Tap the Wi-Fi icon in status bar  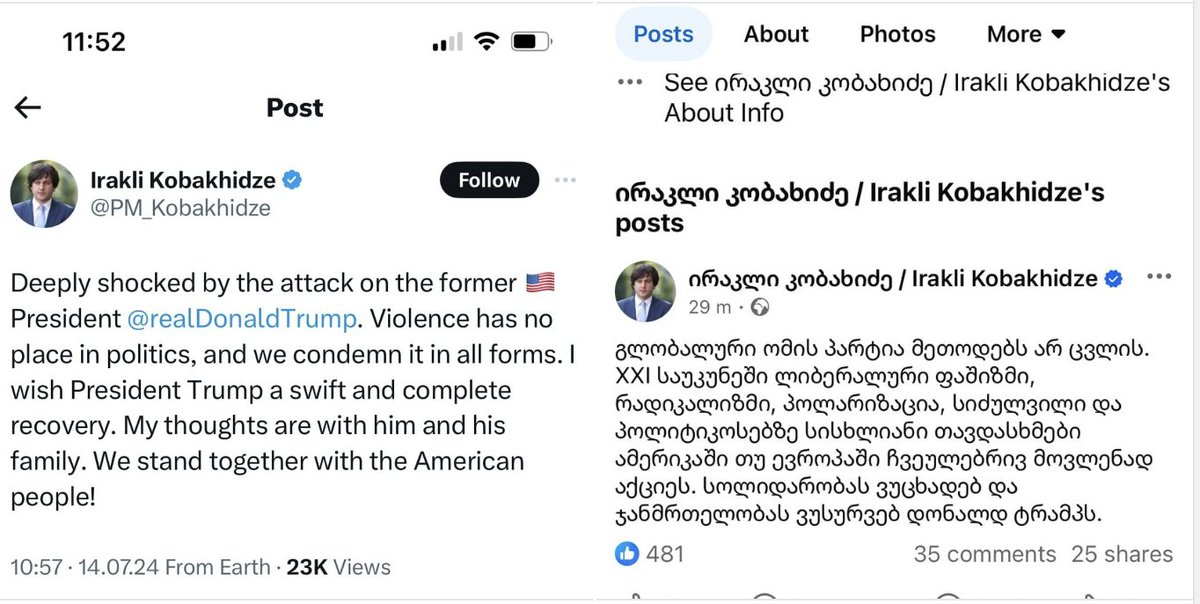coord(486,42)
